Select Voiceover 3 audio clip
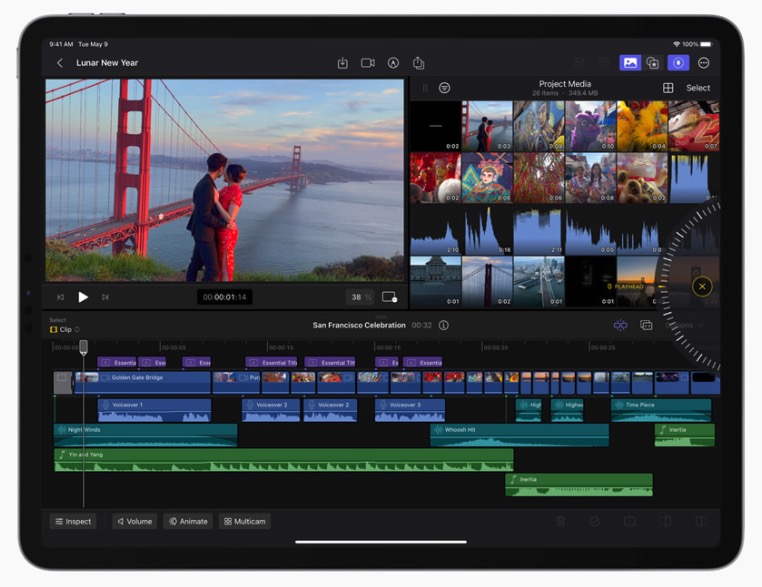 410,410
